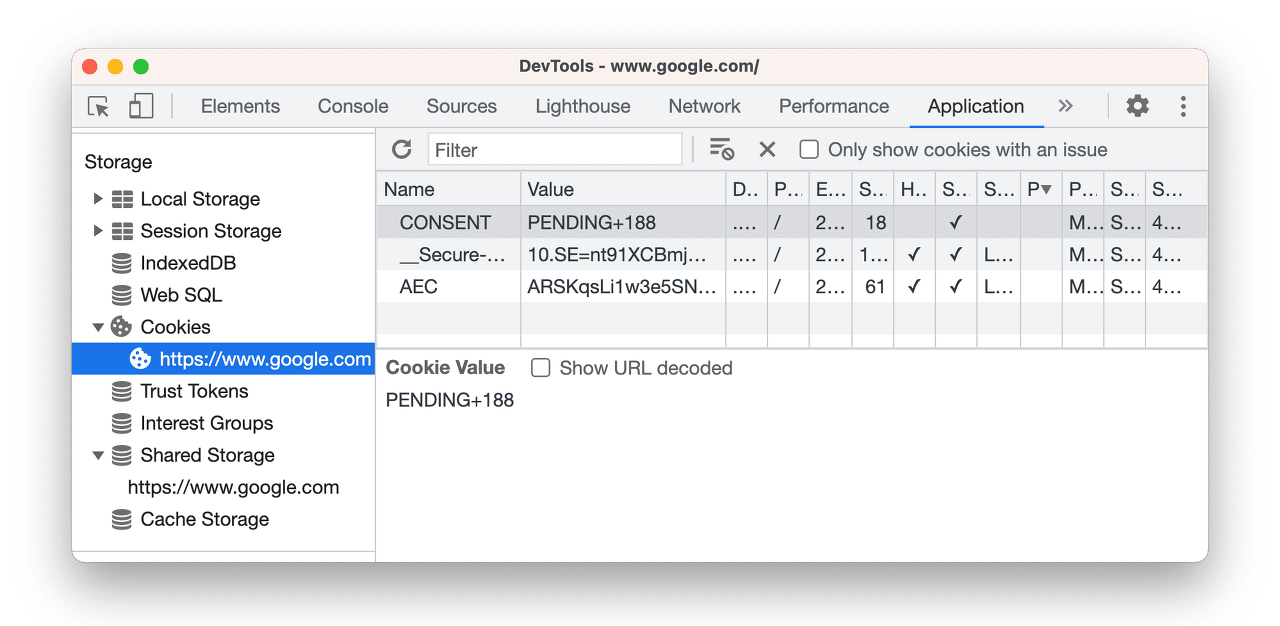Refresh the cookies table
Viewport: 1280px width, 626px height.
[x=402, y=150]
